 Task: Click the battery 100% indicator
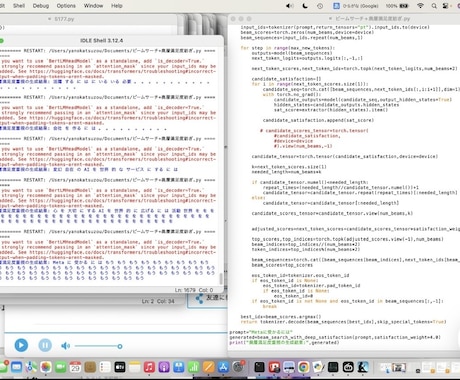(397, 6)
